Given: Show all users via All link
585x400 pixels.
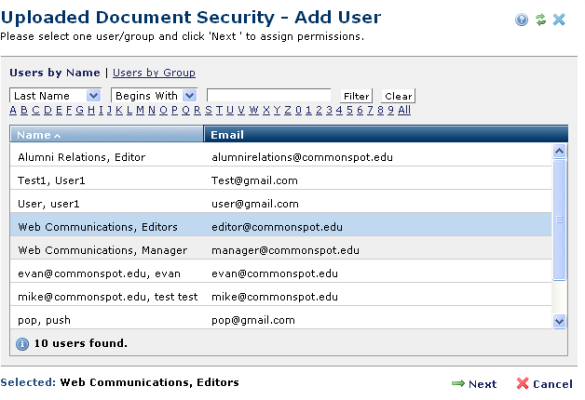Looking at the screenshot, I should (404, 110).
